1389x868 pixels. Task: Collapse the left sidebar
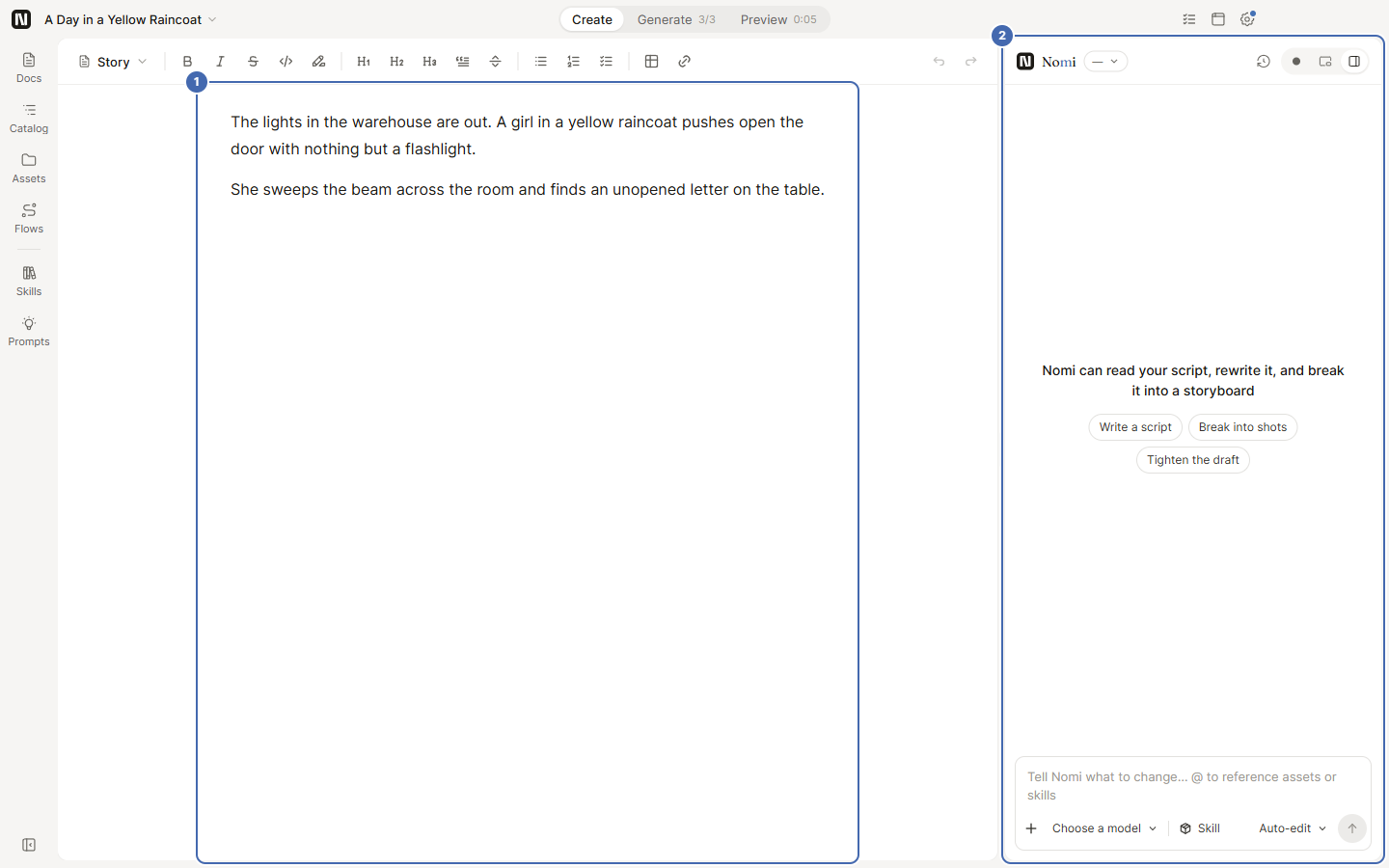[29, 845]
